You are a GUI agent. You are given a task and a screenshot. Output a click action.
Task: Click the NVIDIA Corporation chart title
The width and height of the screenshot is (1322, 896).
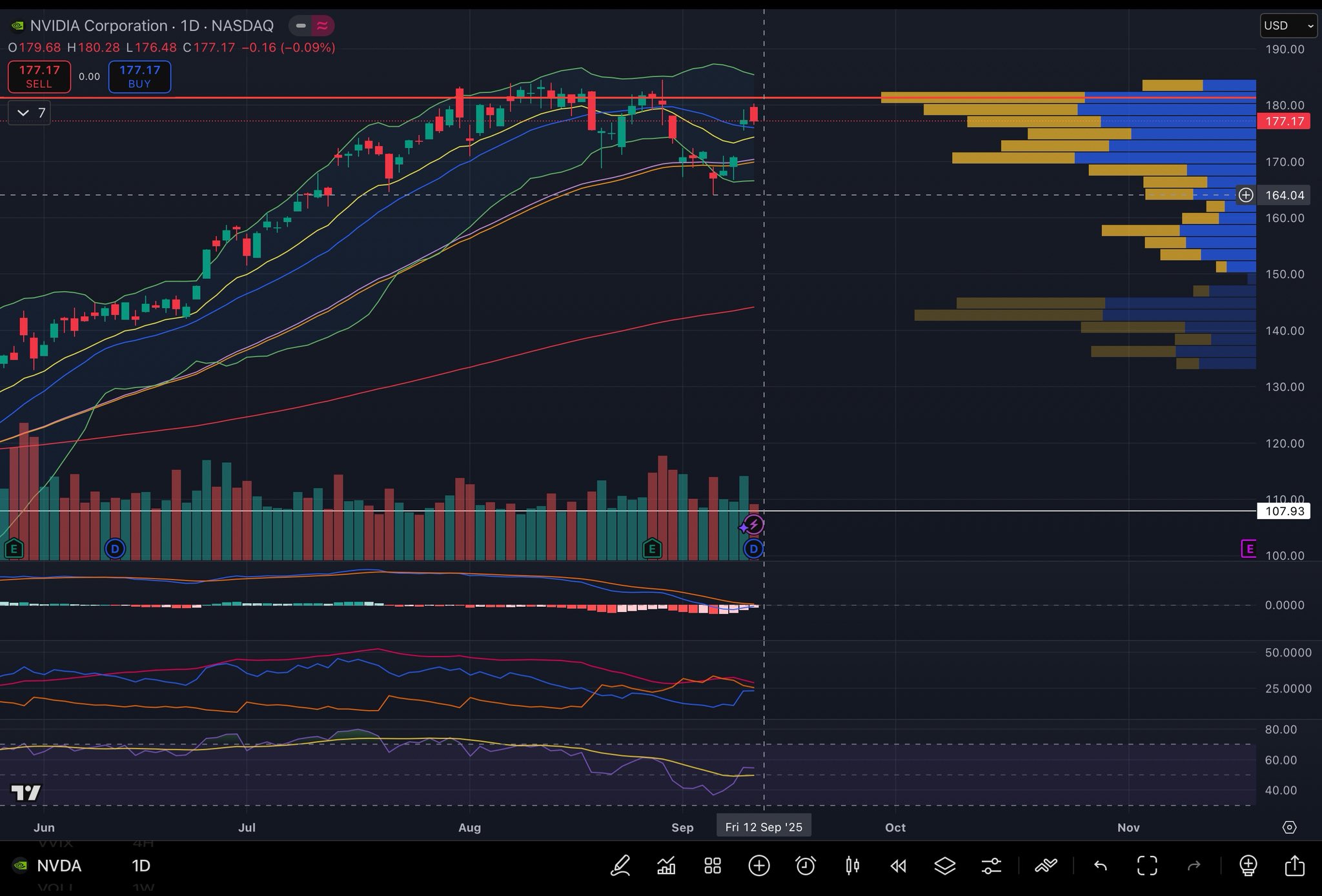[x=98, y=26]
